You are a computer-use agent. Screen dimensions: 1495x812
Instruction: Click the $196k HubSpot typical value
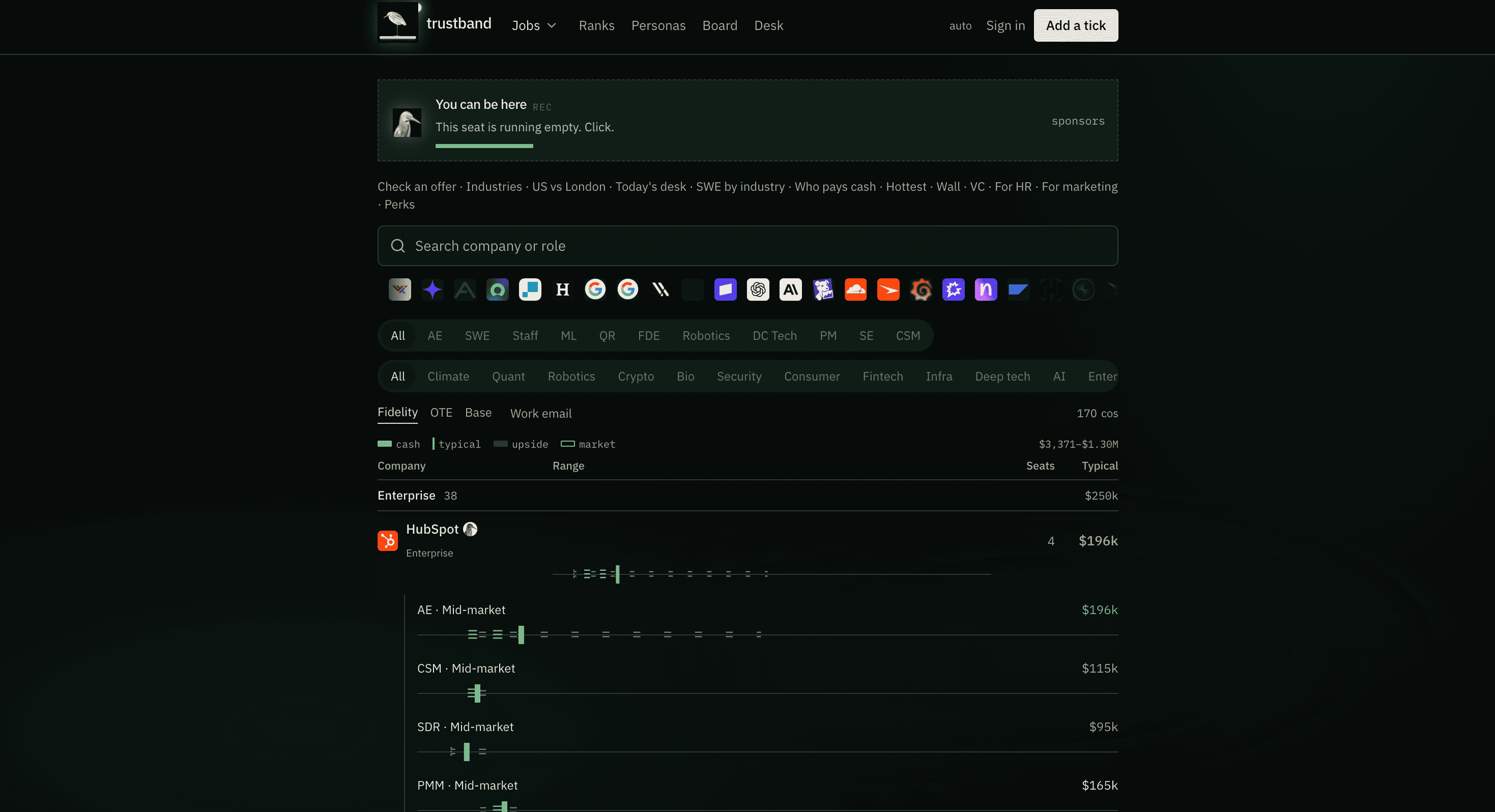pyautogui.click(x=1098, y=540)
